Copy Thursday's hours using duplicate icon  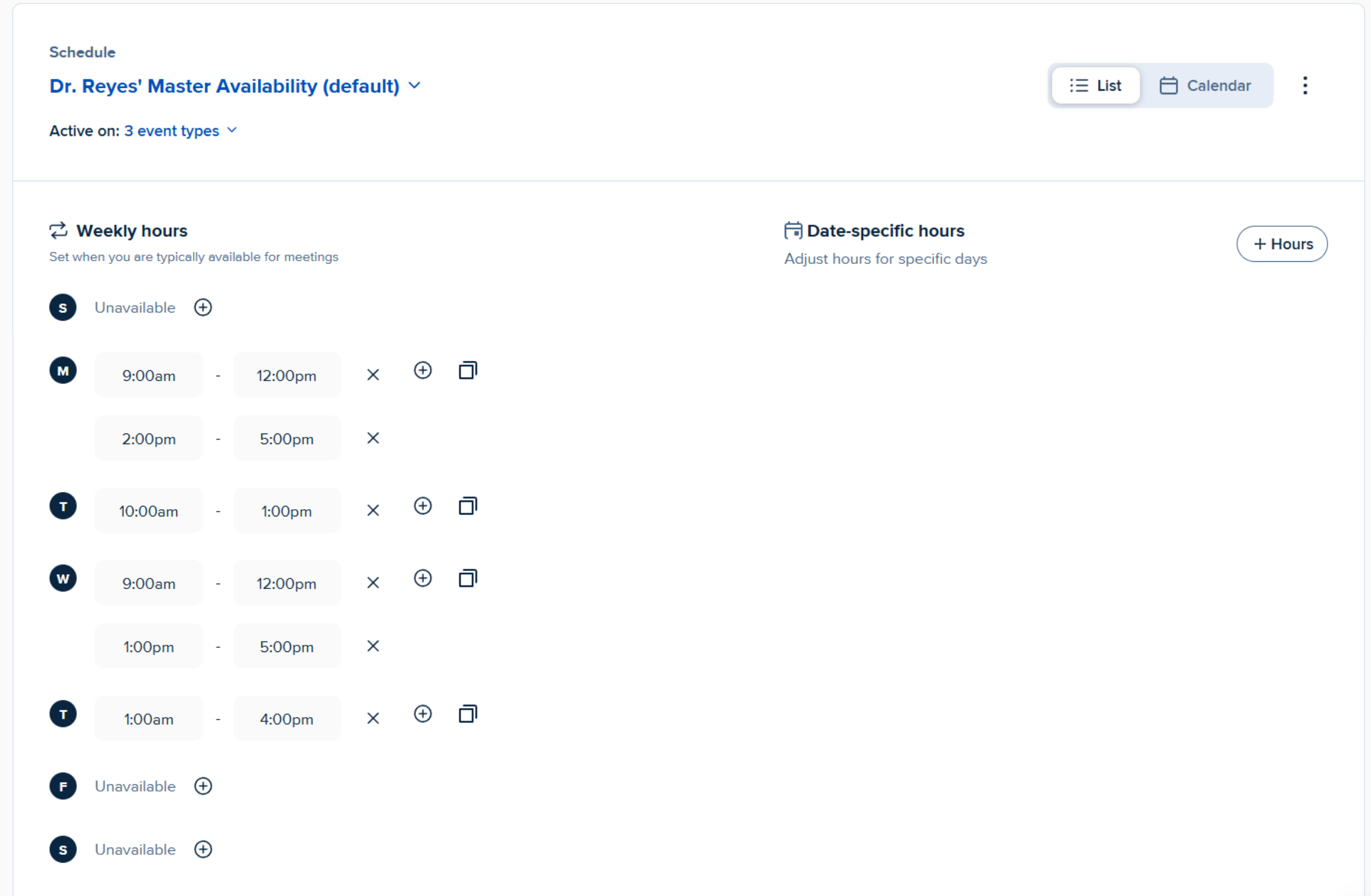tap(468, 714)
